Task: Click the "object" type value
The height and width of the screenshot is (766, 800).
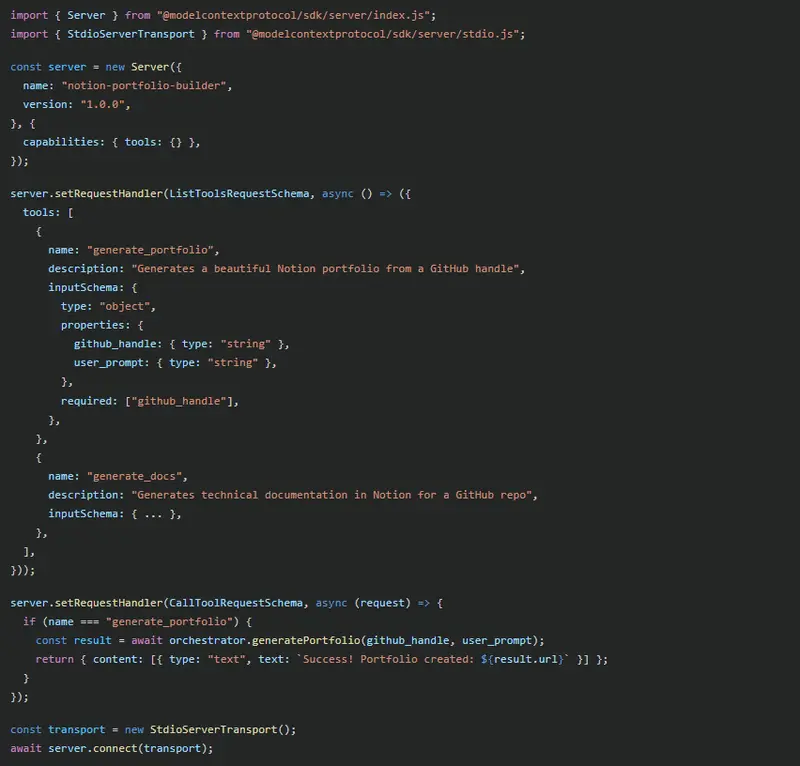Action: coord(124,307)
